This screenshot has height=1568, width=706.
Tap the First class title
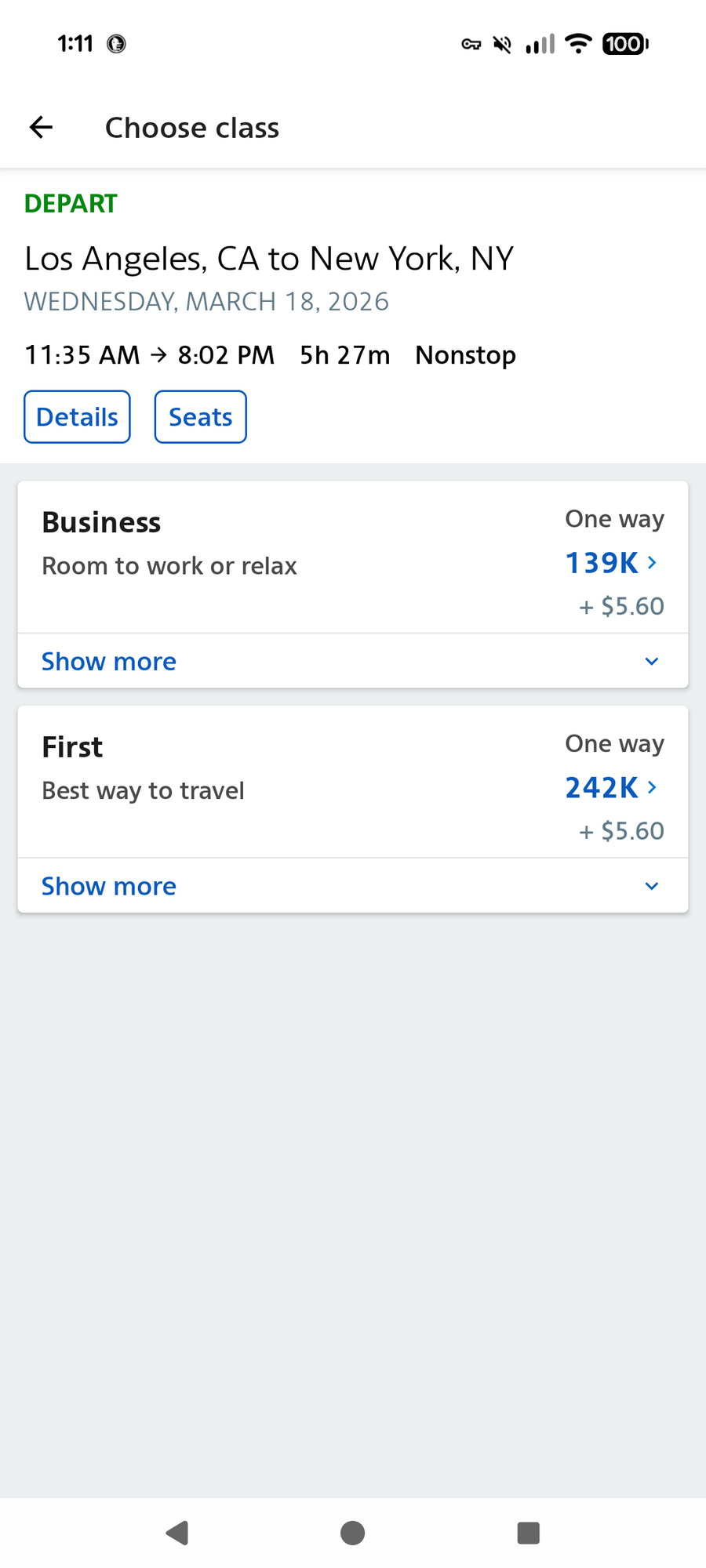[x=72, y=747]
